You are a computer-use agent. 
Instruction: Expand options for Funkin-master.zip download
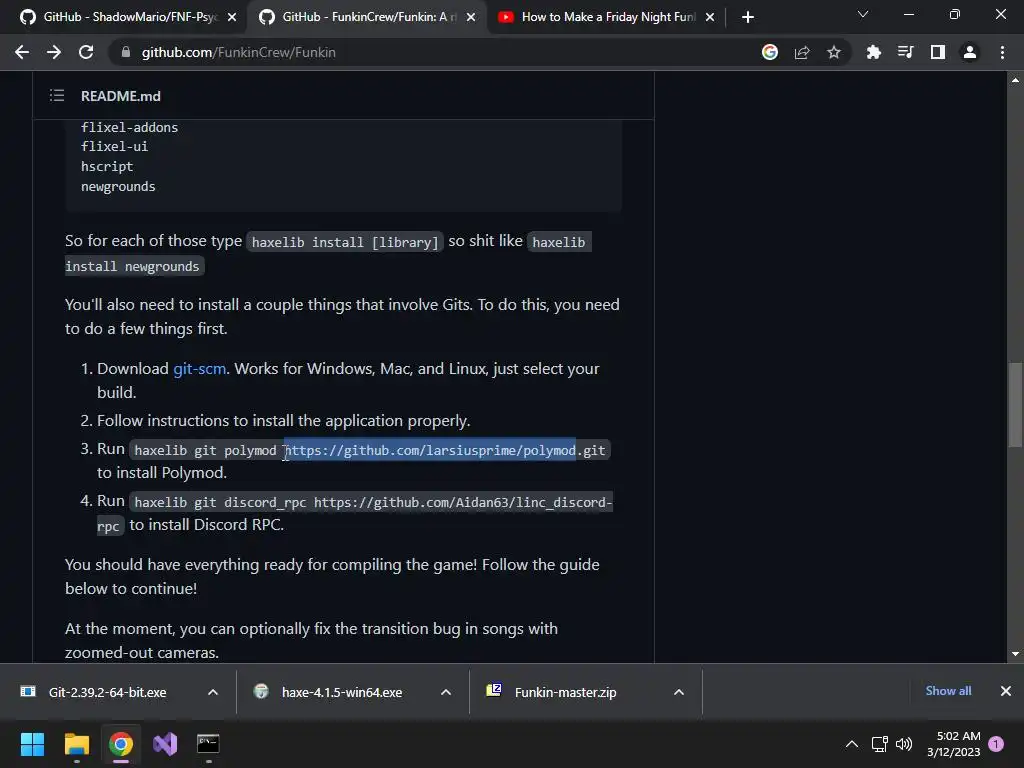pyautogui.click(x=679, y=692)
